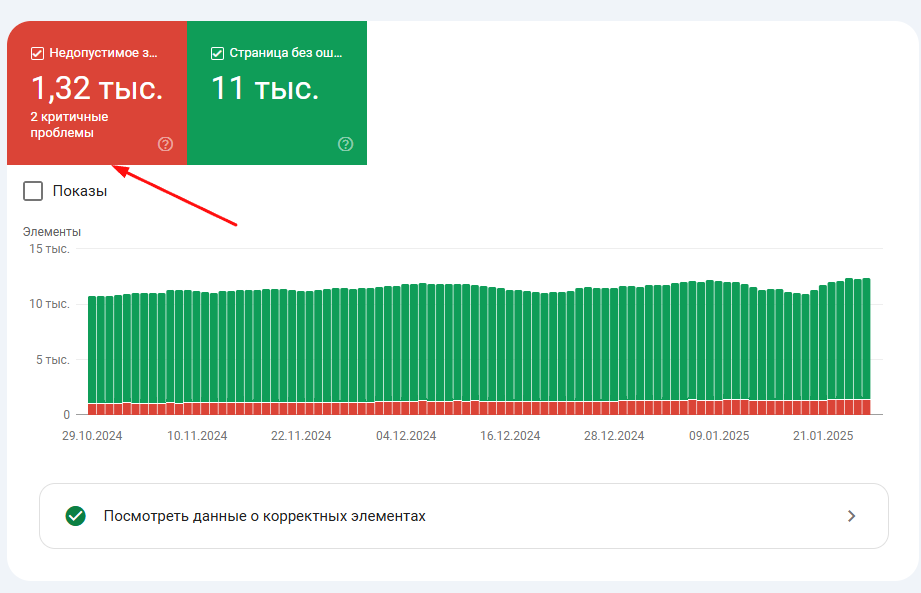This screenshot has width=921, height=593.
Task: Click '2 критичные проблемы' text in red card
Action: (69, 125)
